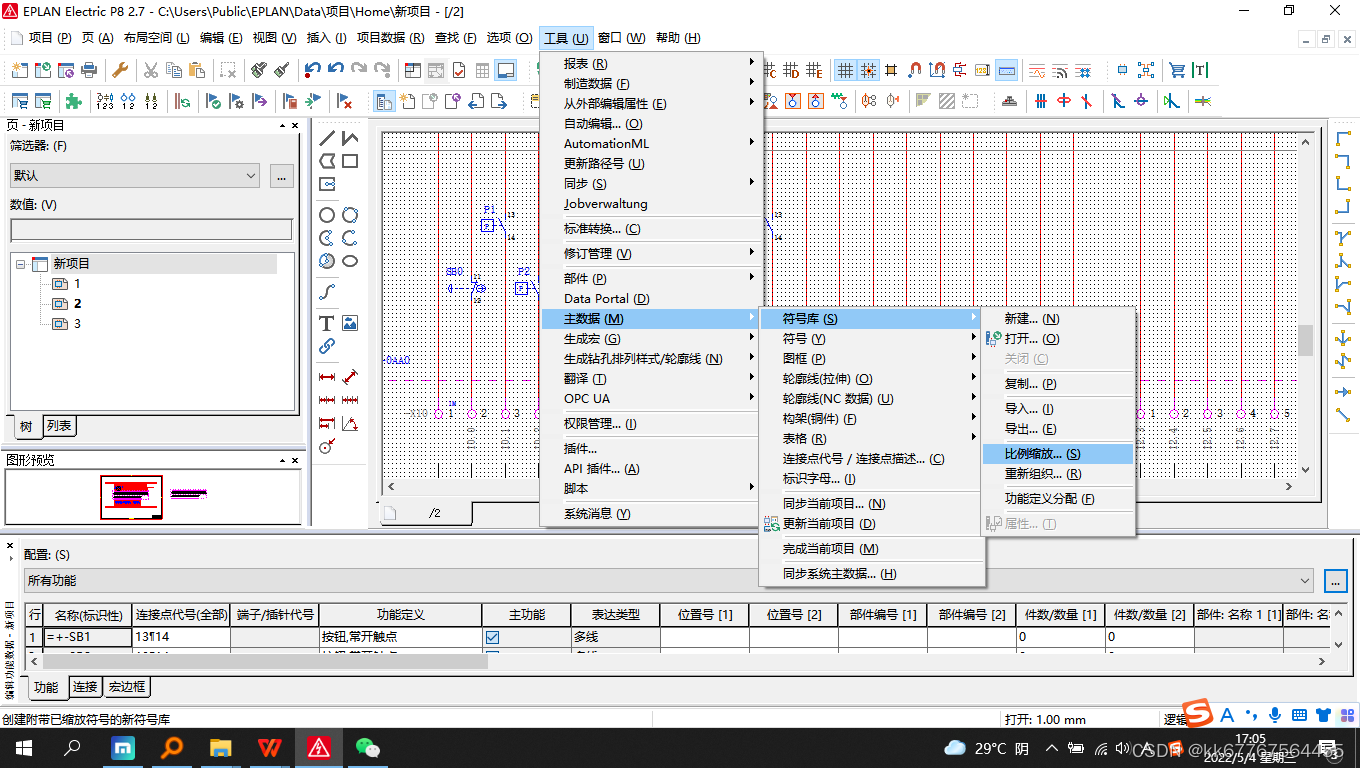Select the Text insert tool
The height and width of the screenshot is (768, 1360).
tap(327, 323)
